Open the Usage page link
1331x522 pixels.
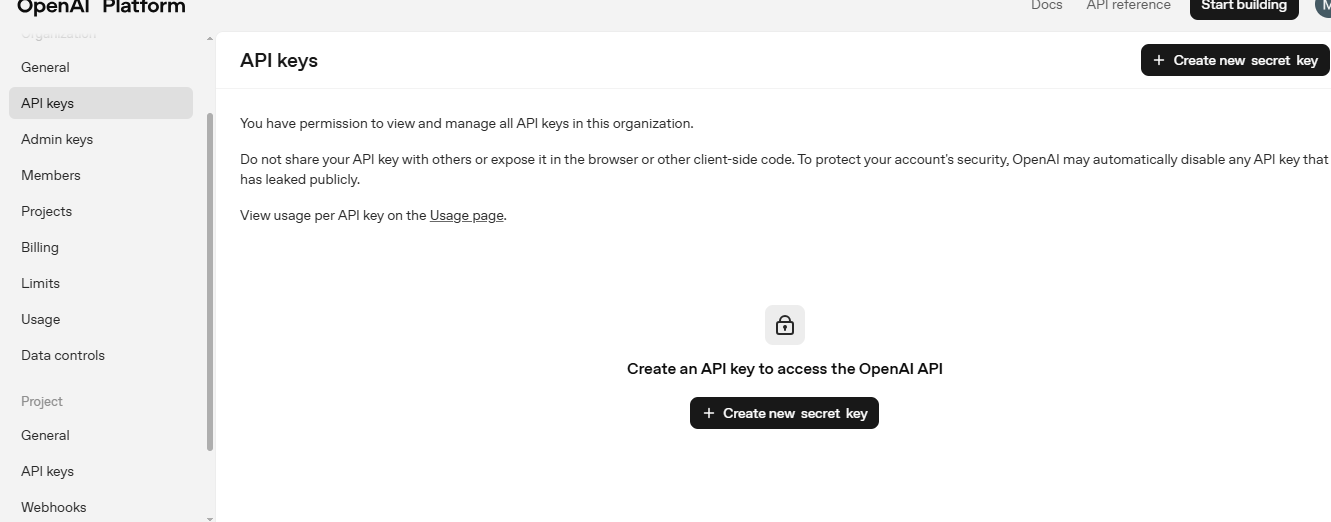[467, 215]
